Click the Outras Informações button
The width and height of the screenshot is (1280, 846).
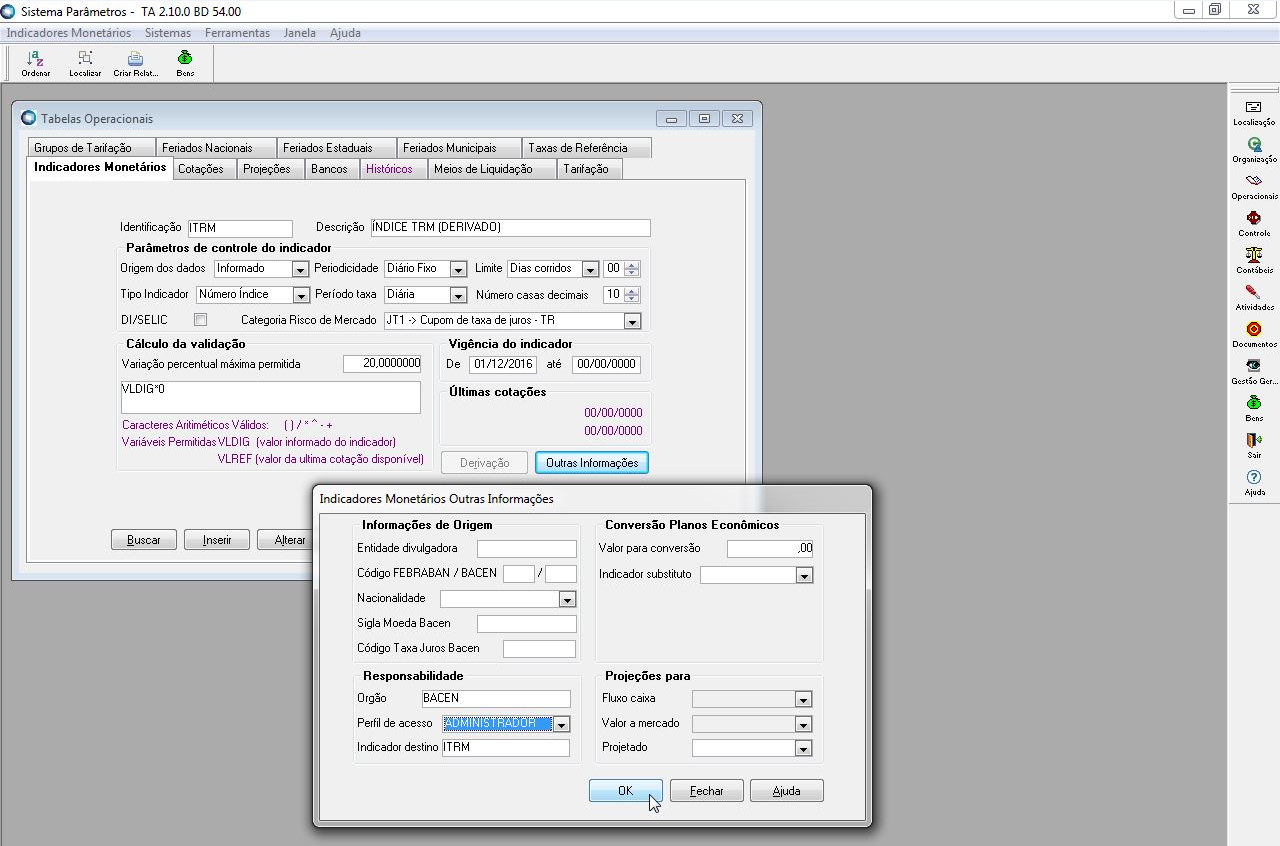(593, 463)
